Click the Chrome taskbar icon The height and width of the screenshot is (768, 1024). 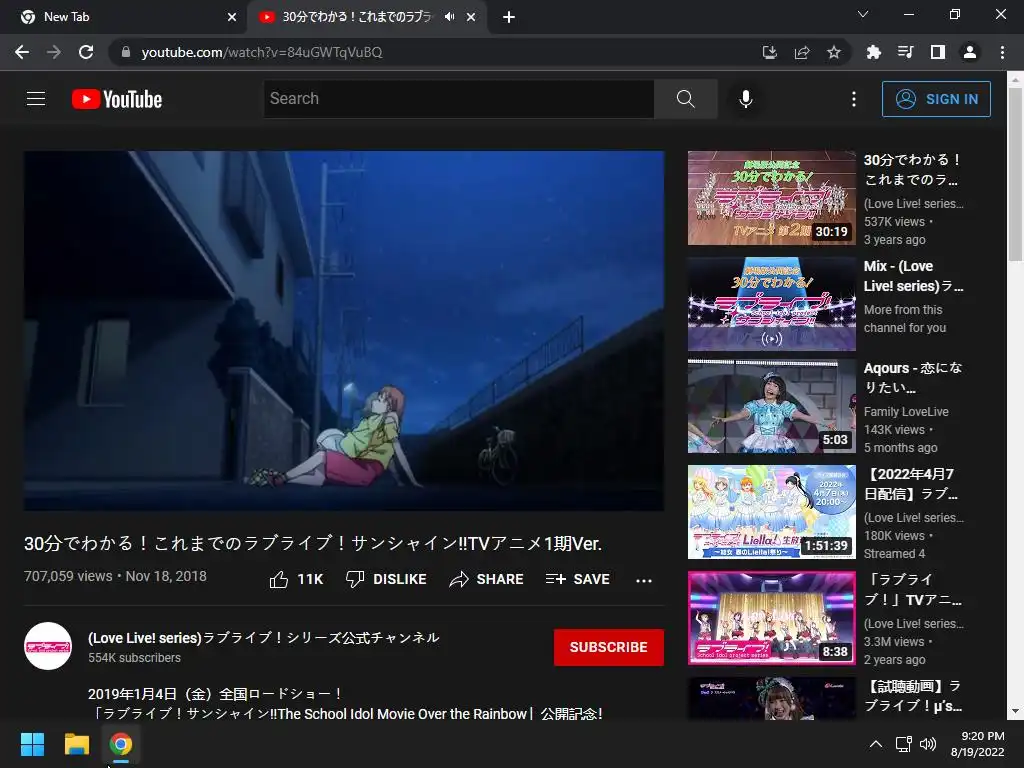(120, 744)
